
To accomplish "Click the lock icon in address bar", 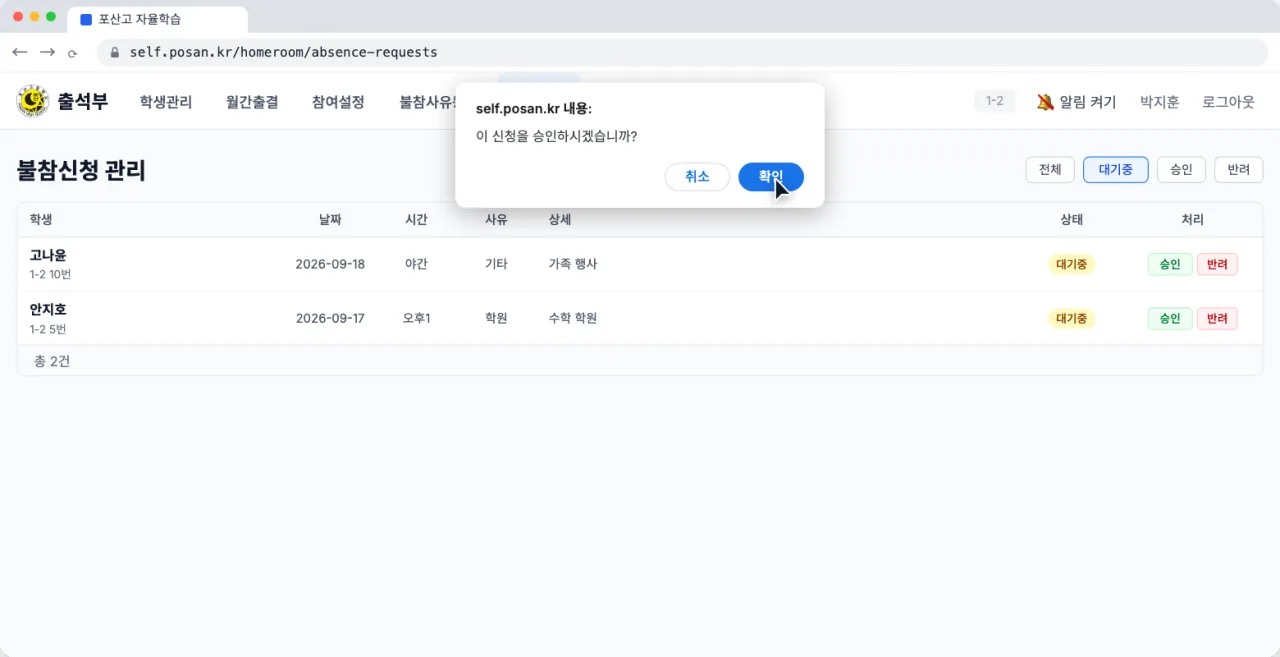I will coord(115,52).
